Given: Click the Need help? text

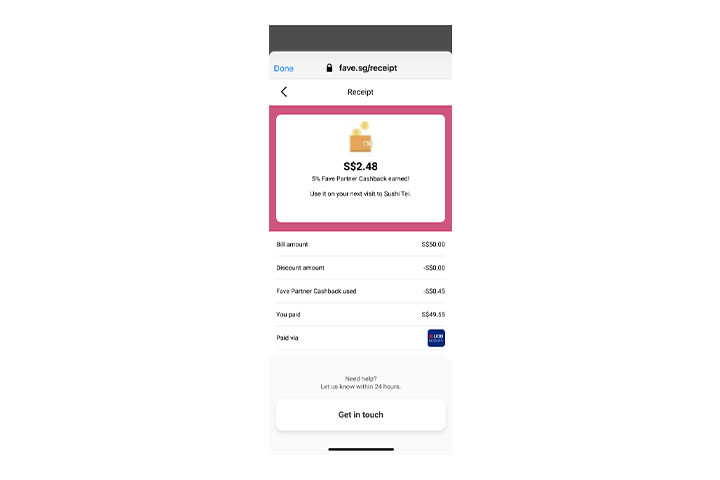Looking at the screenshot, I should [360, 379].
